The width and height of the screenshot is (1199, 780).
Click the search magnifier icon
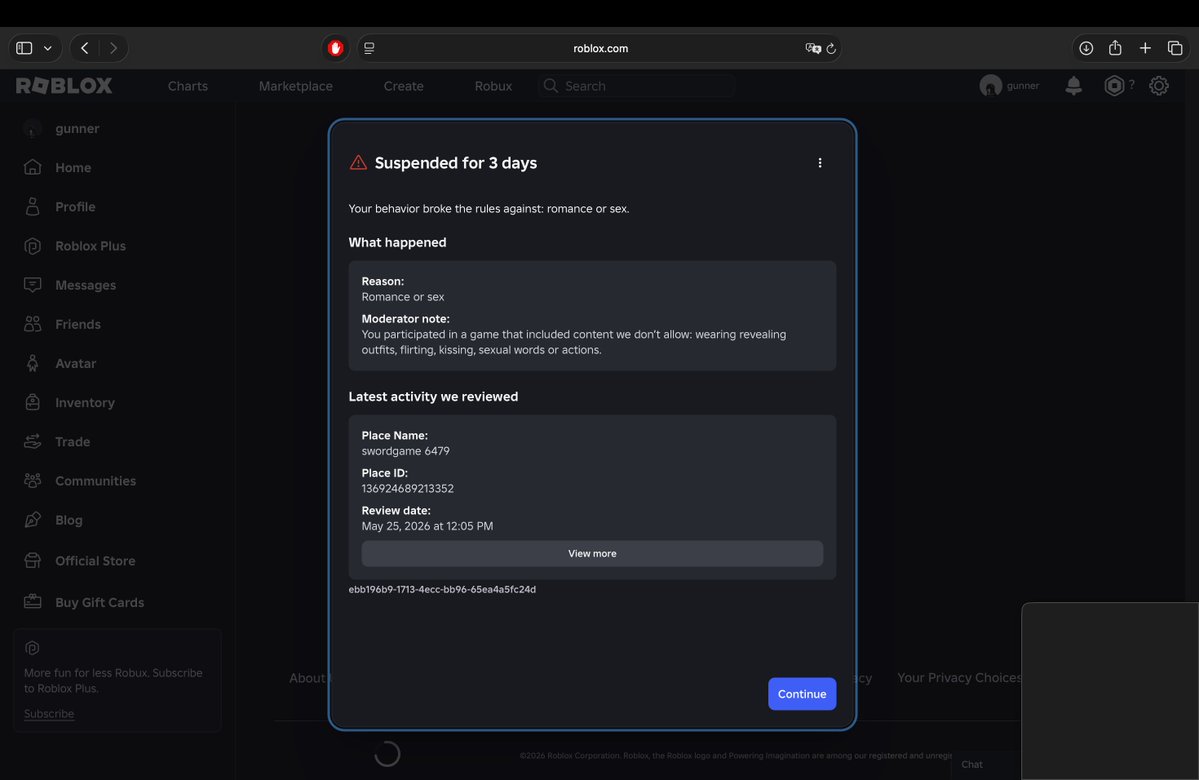(551, 86)
